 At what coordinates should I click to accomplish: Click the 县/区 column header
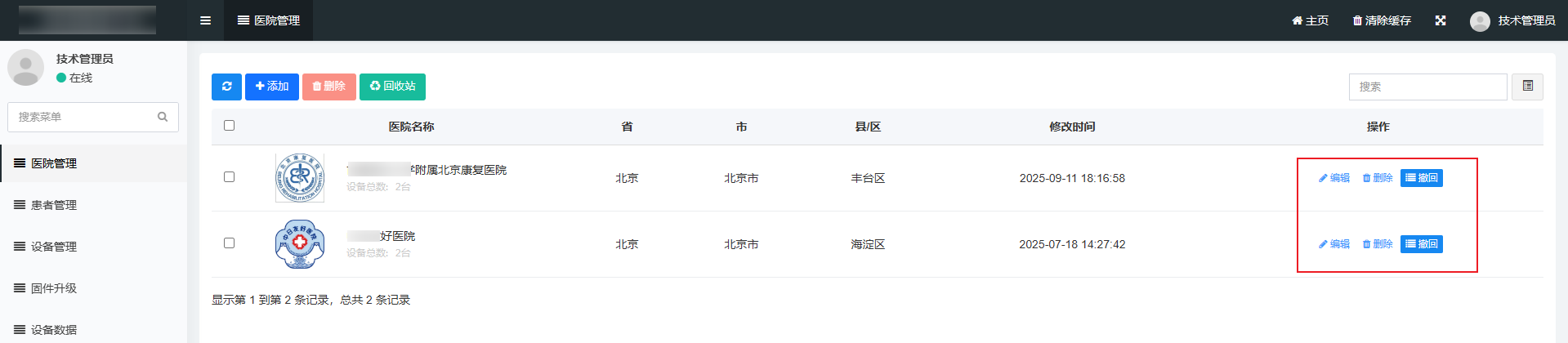pyautogui.click(x=868, y=127)
